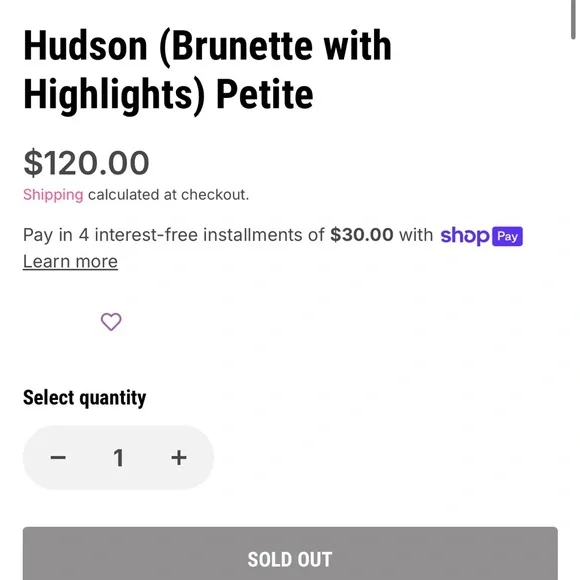
Task: Open Learn more about installments
Action: (x=70, y=262)
